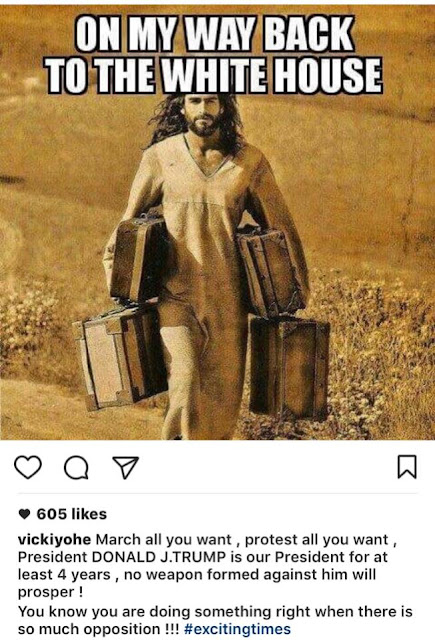Save the post with the bookmark icon
Image resolution: width=435 pixels, height=640 pixels.
pos(407,467)
